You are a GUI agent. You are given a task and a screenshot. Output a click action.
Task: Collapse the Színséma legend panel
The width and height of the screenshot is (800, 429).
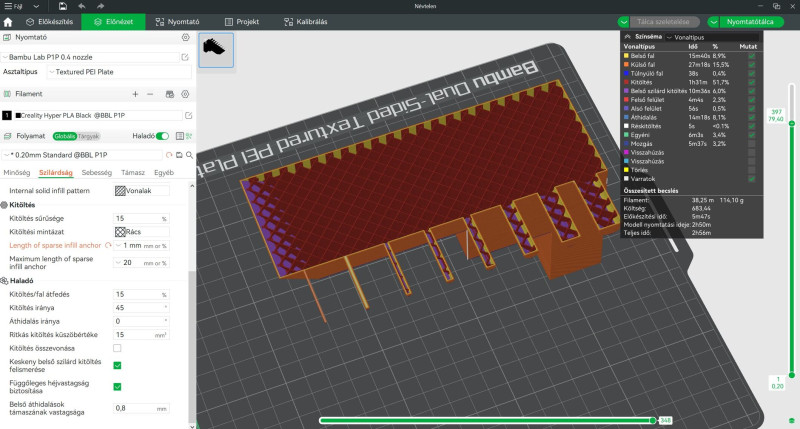[x=628, y=37]
